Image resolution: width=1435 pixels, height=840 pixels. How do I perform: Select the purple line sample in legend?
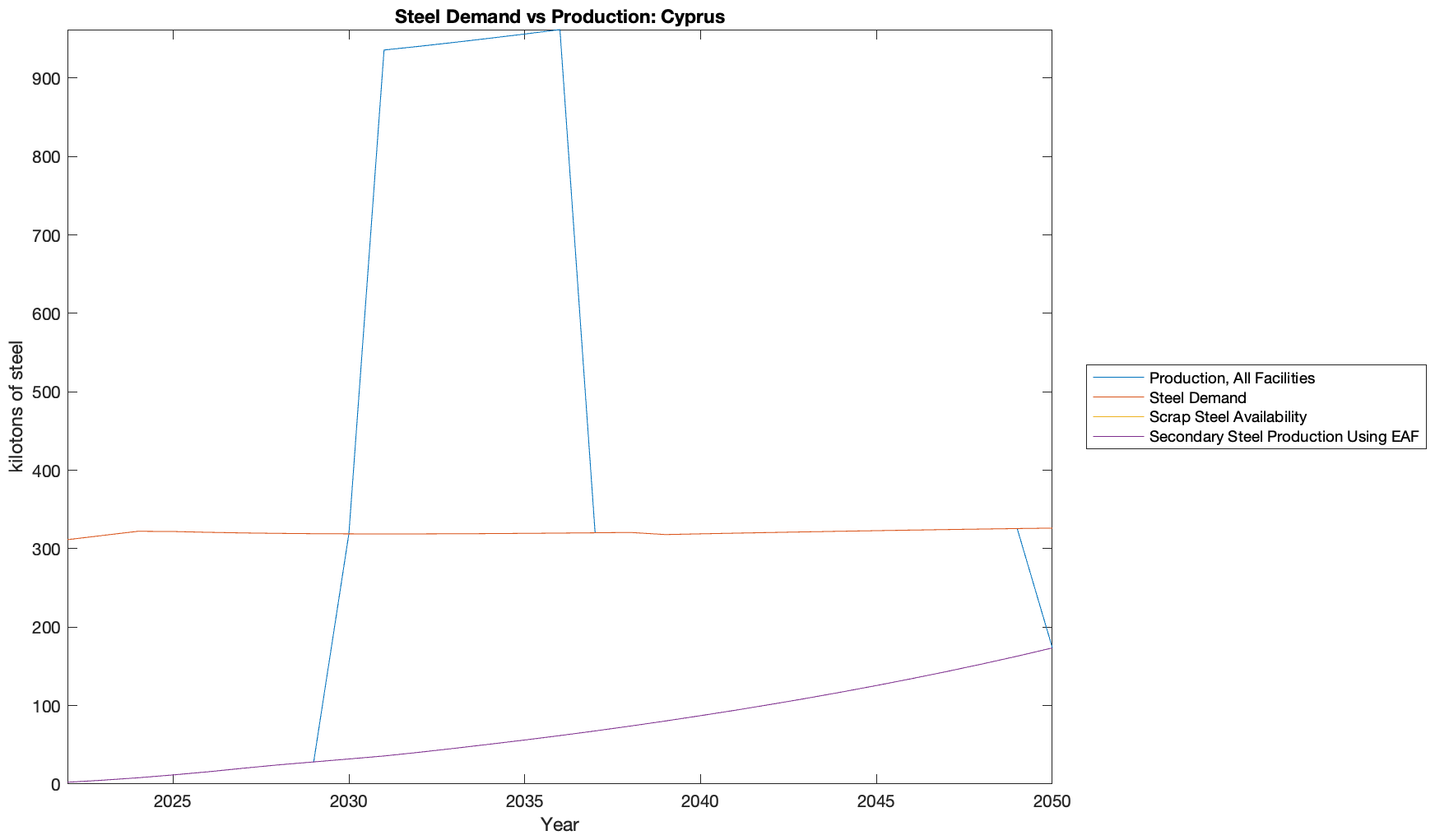point(1118,437)
